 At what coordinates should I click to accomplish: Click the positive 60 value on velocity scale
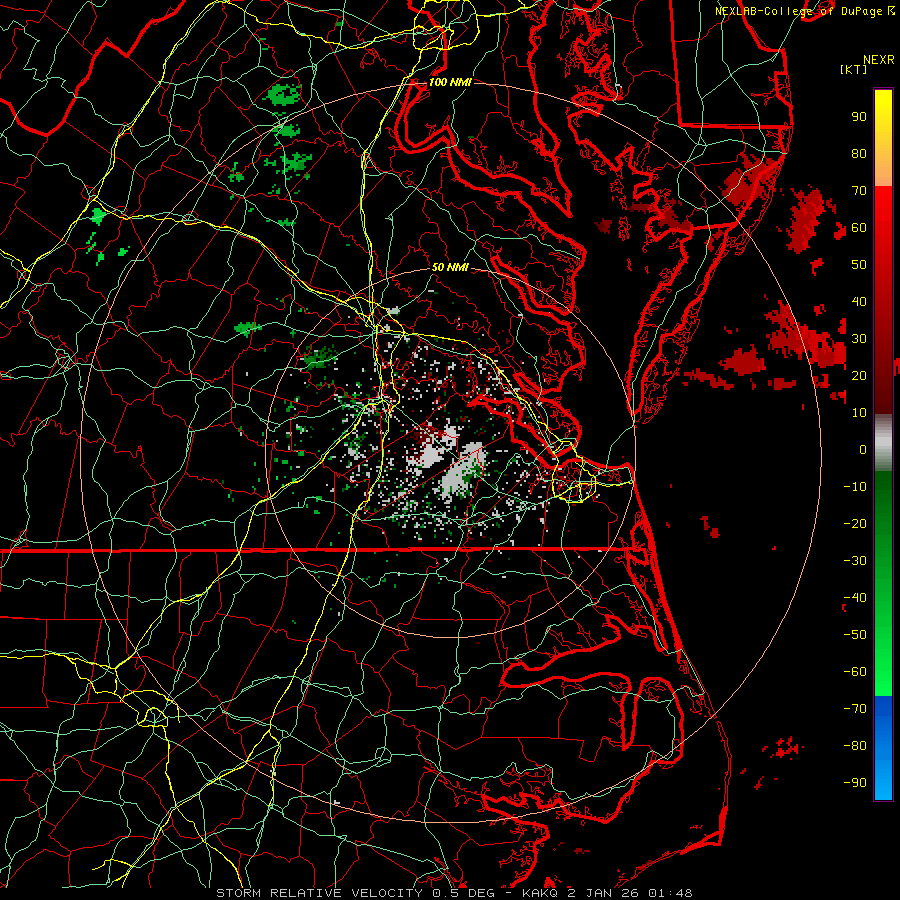859,227
